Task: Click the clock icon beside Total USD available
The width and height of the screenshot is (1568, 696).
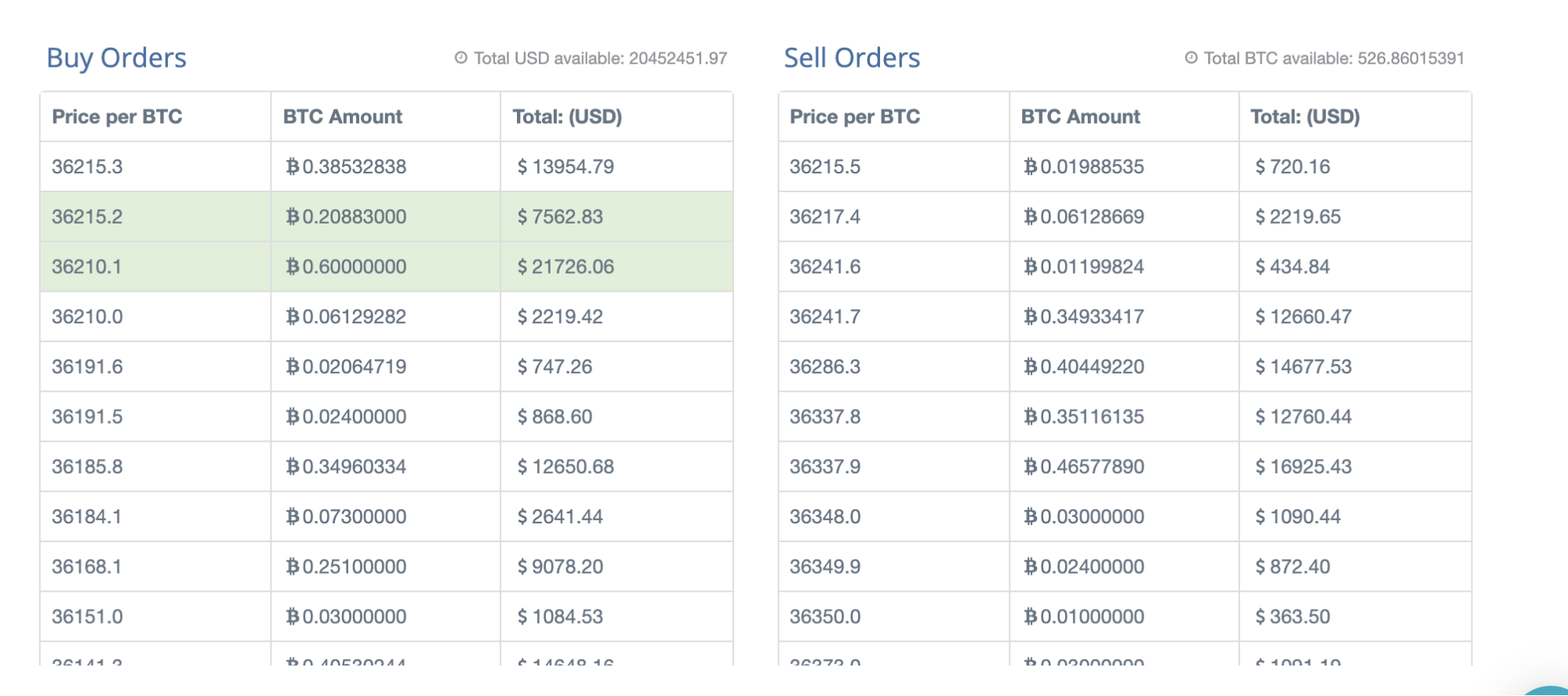Action: coord(461,57)
